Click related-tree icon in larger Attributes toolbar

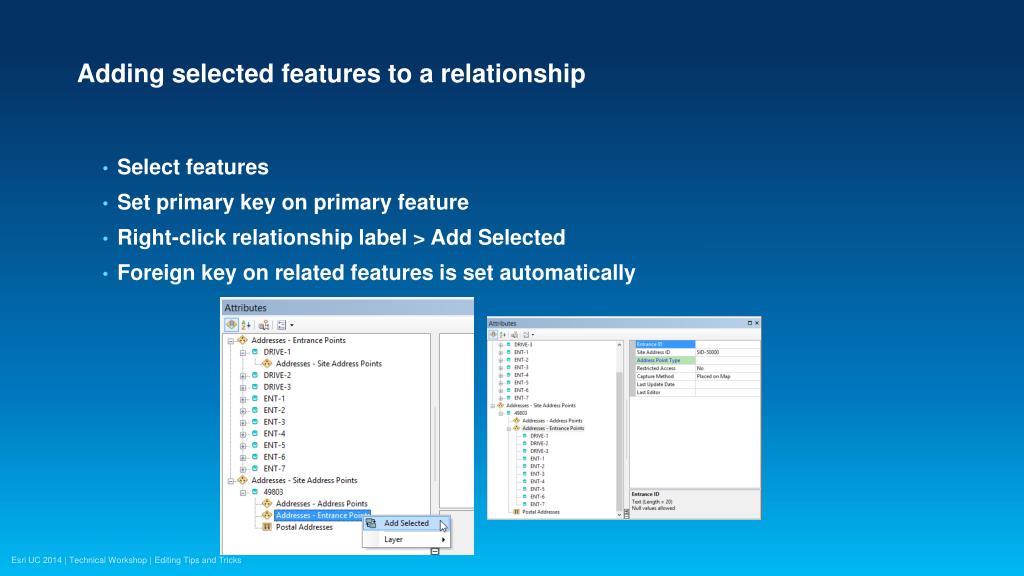pos(264,325)
